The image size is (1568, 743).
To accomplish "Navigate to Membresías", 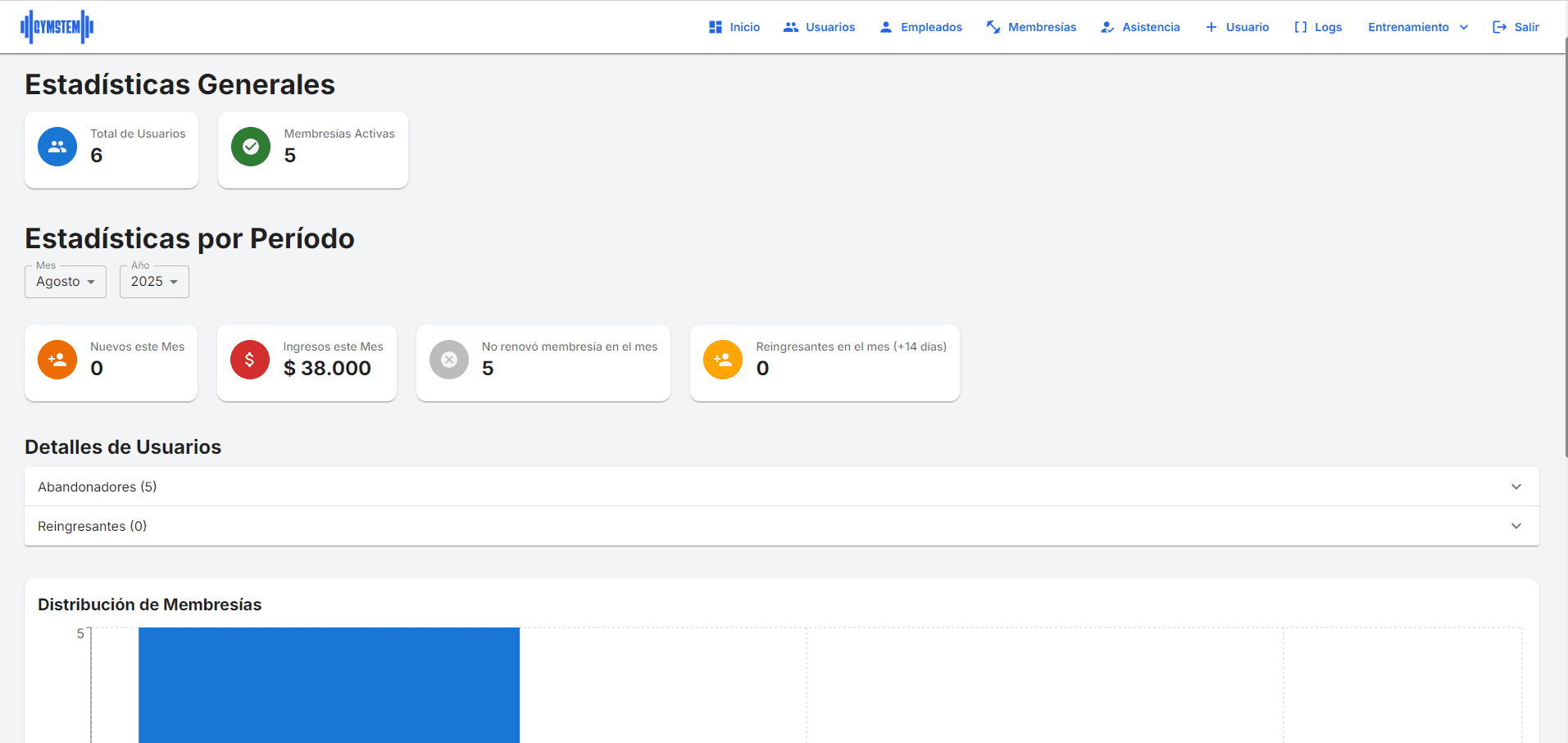I will pos(1032,27).
